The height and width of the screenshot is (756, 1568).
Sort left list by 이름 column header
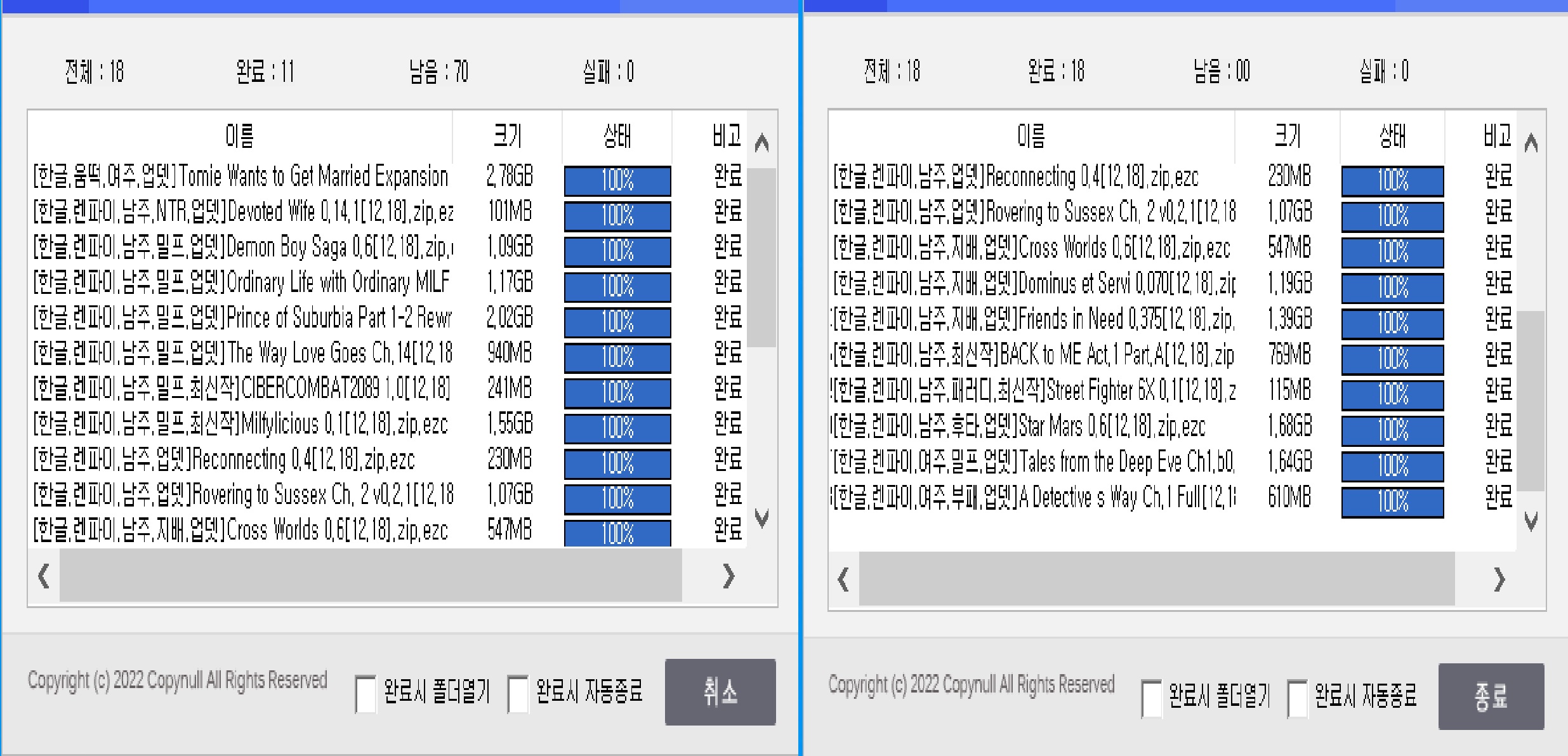point(240,136)
